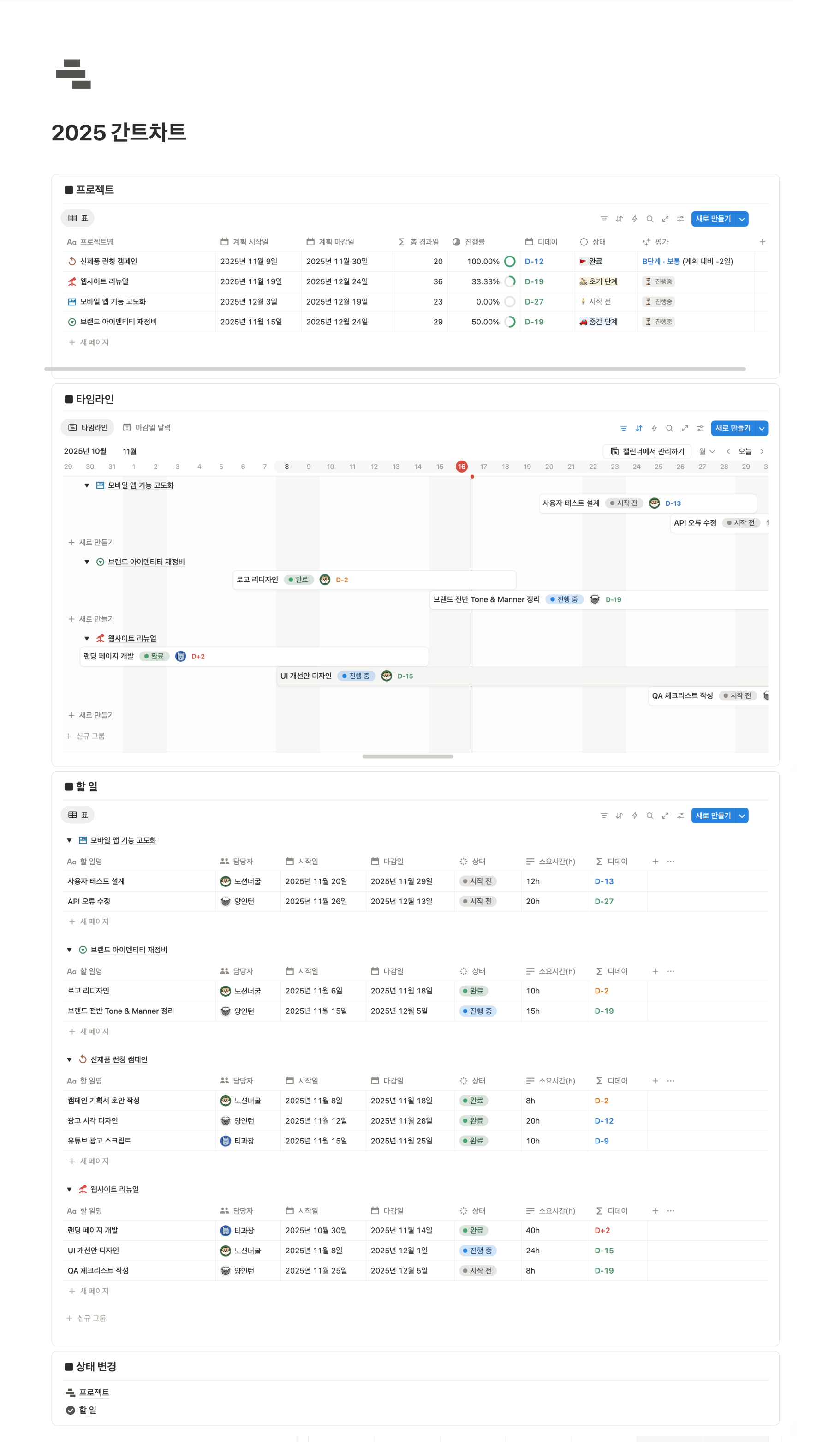This screenshot has height=1442, width=840.
Task: Click today marker 16 on timeline
Action: (x=462, y=467)
